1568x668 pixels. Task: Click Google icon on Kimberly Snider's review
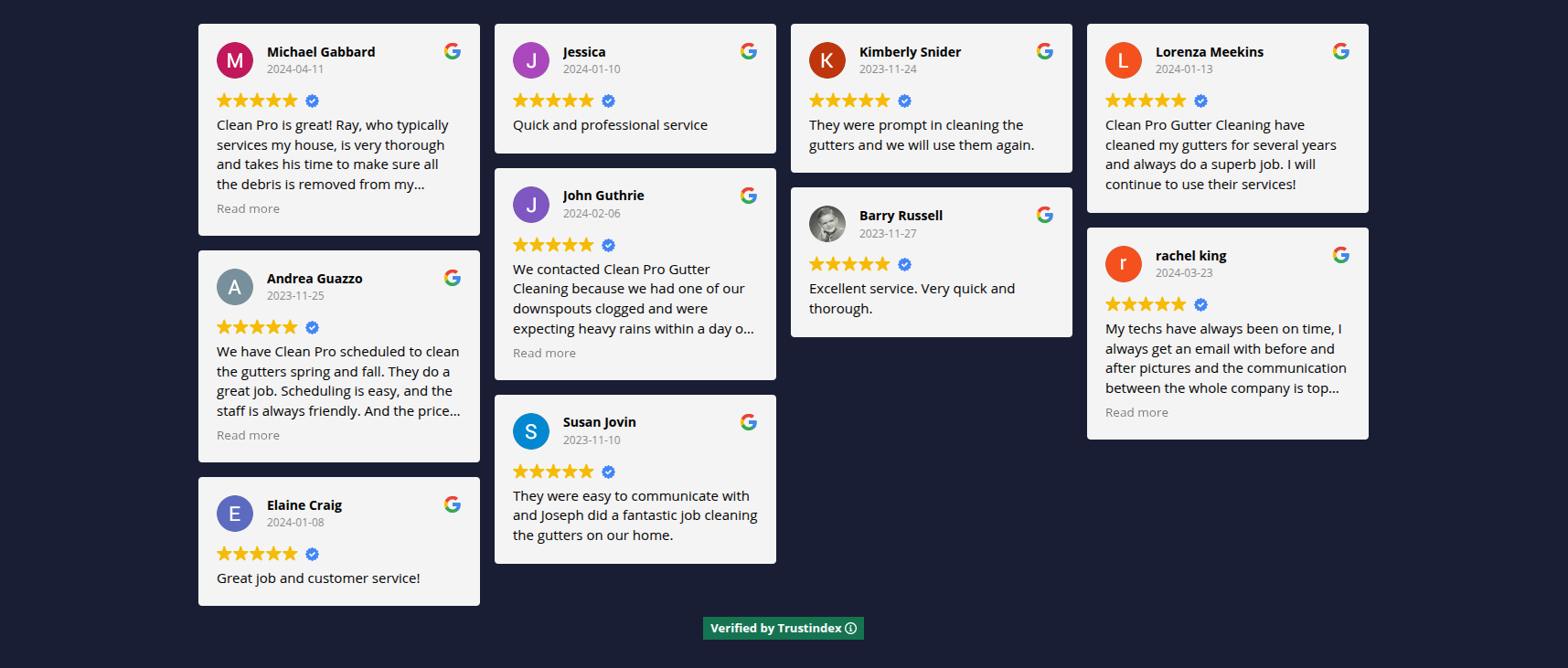pos(1045,51)
